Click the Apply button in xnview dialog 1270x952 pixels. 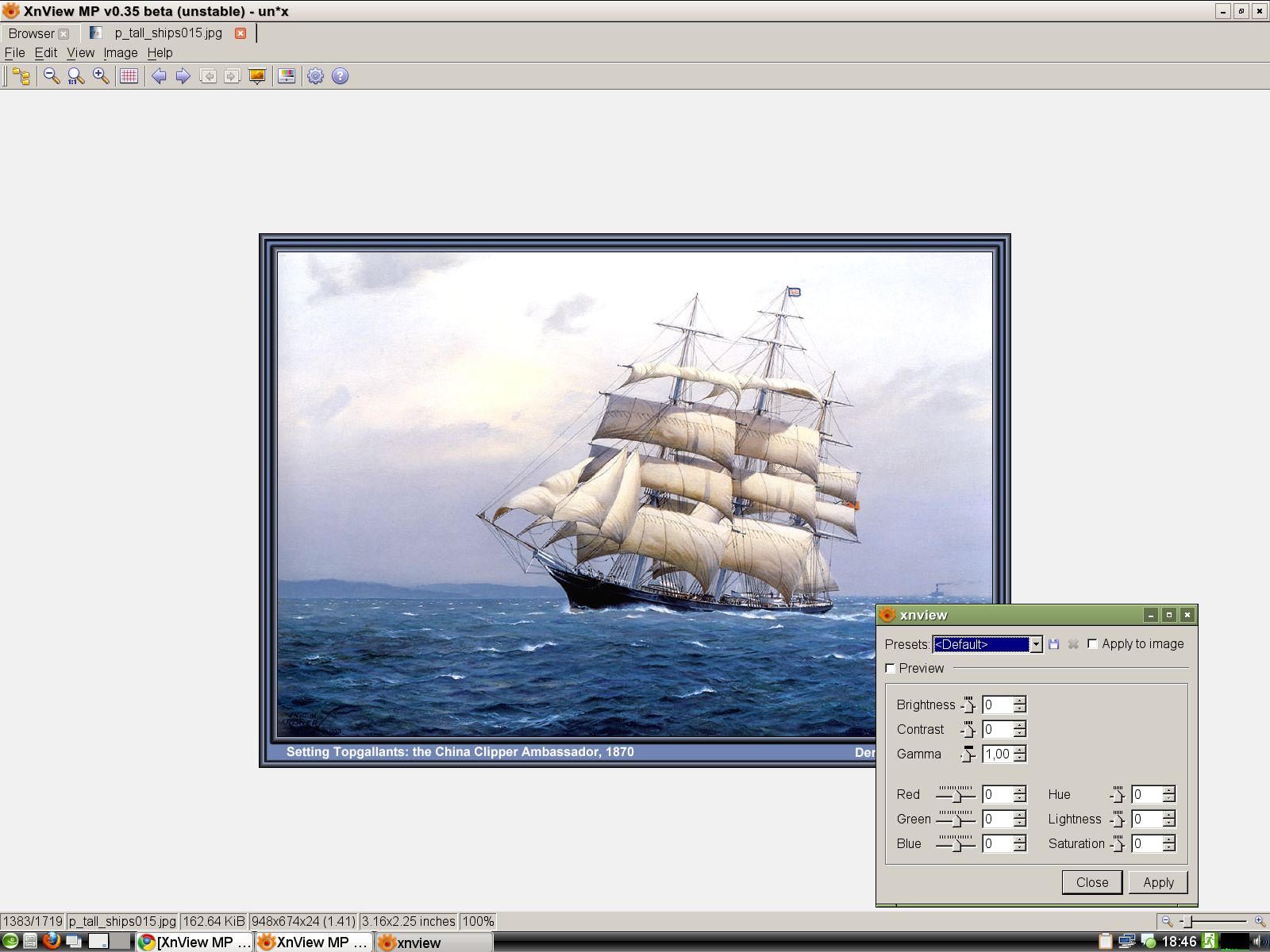click(1158, 882)
